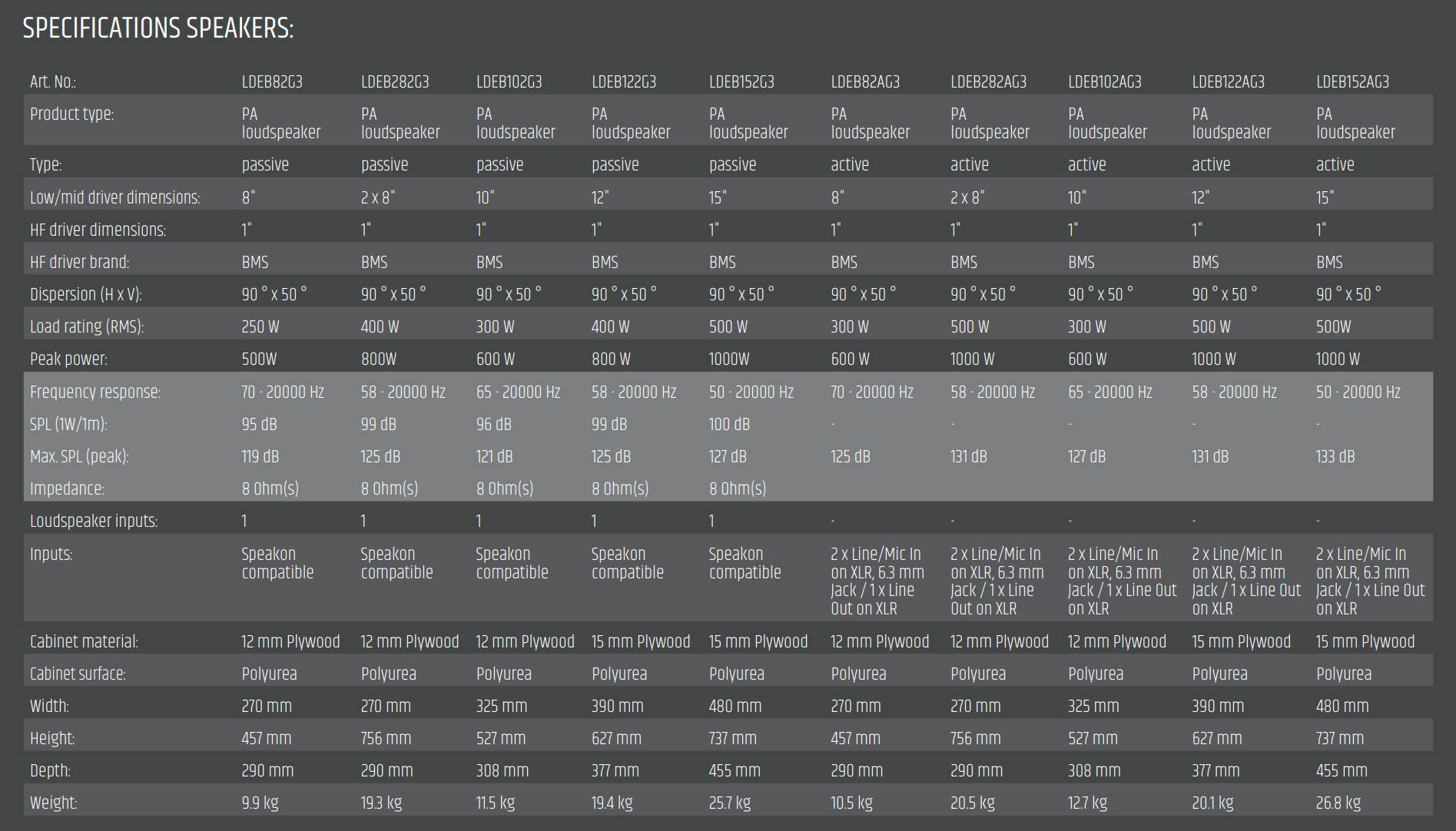Click the LDEB282G3 column header
1456x831 pixels.
click(395, 82)
